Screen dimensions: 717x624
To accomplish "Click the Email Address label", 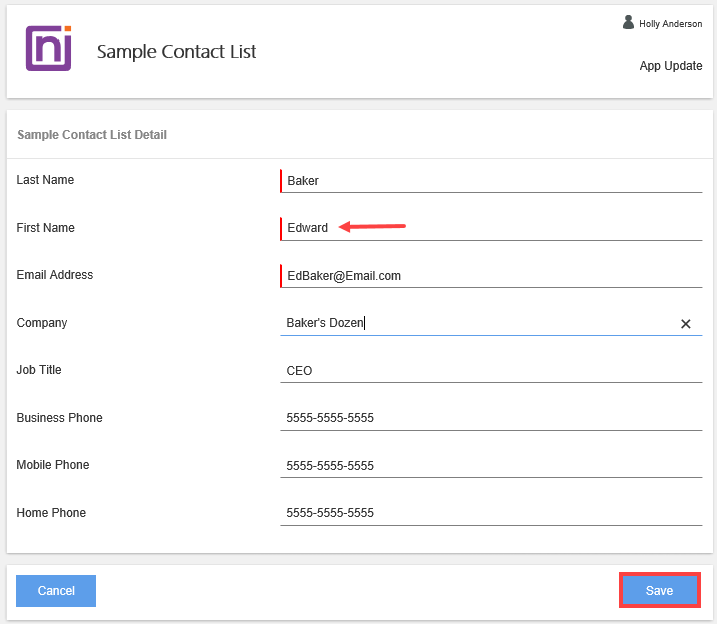I will pos(55,275).
